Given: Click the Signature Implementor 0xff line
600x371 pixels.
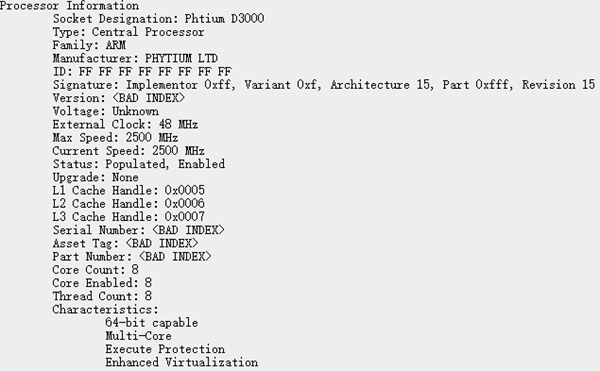Looking at the screenshot, I should 324,85.
